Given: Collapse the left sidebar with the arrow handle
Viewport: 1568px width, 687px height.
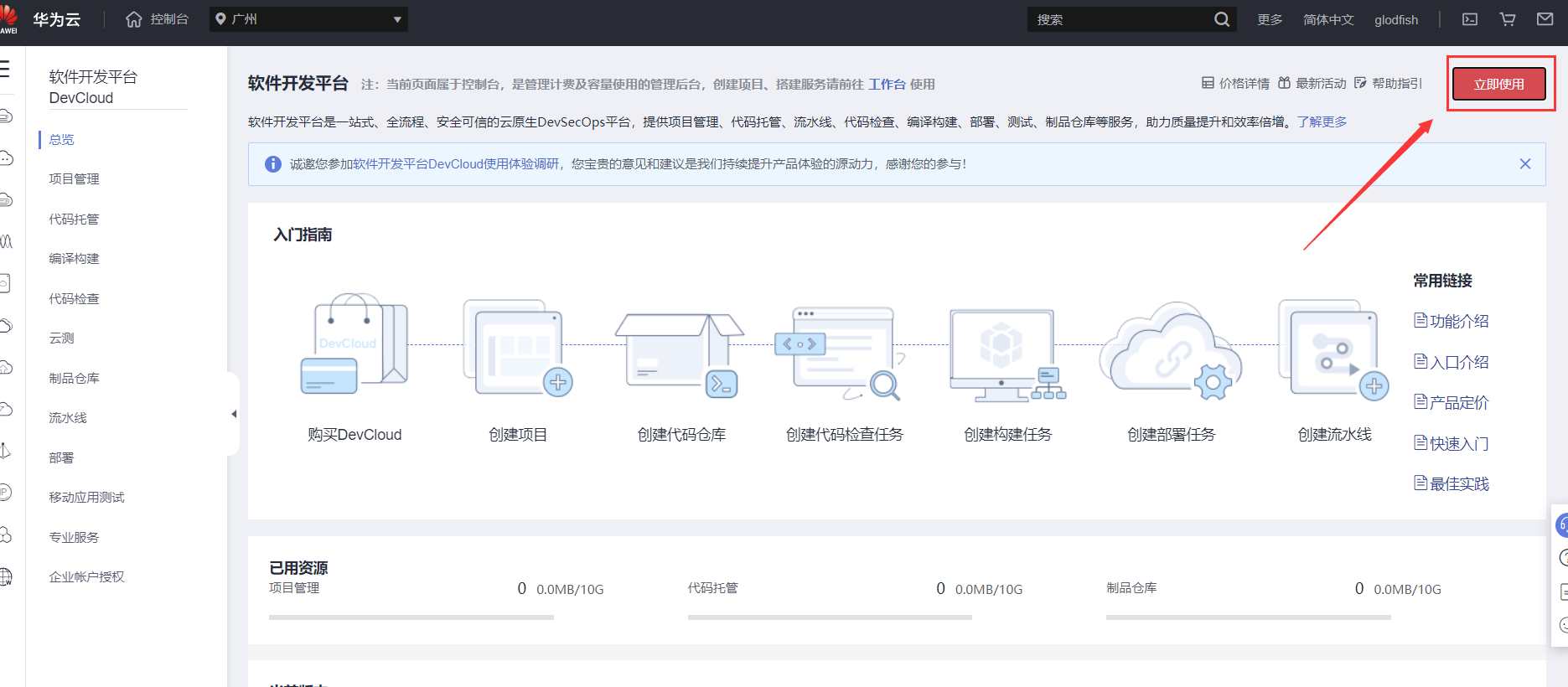Looking at the screenshot, I should (x=234, y=414).
